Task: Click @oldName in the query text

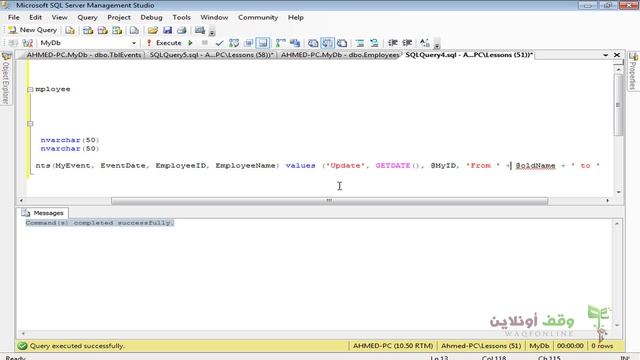Action: tap(535, 166)
